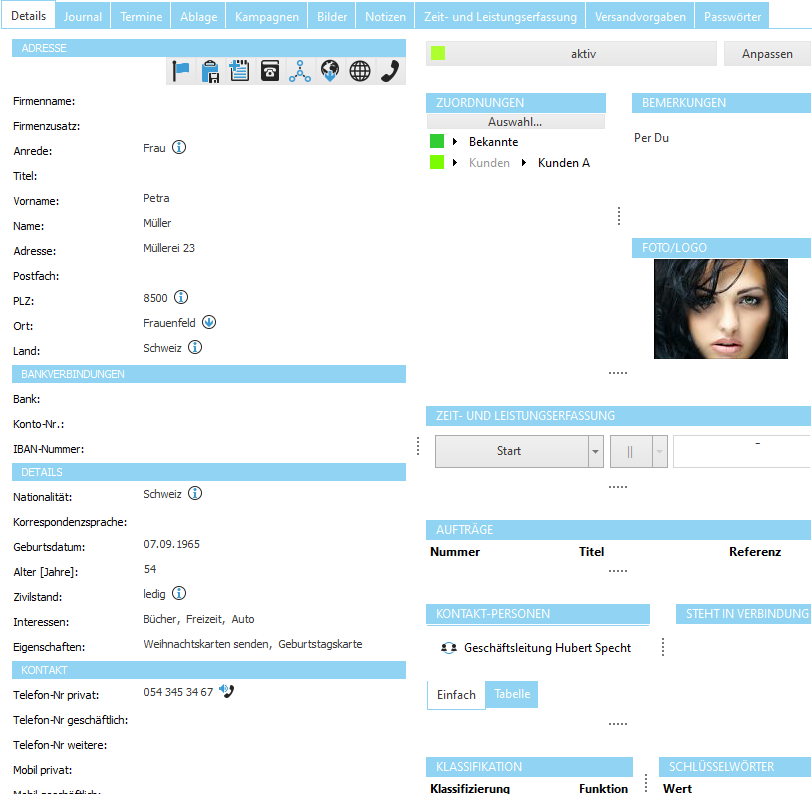This screenshot has width=812, height=794.
Task: Click the phone book icon in the address toolbar
Action: click(x=269, y=72)
